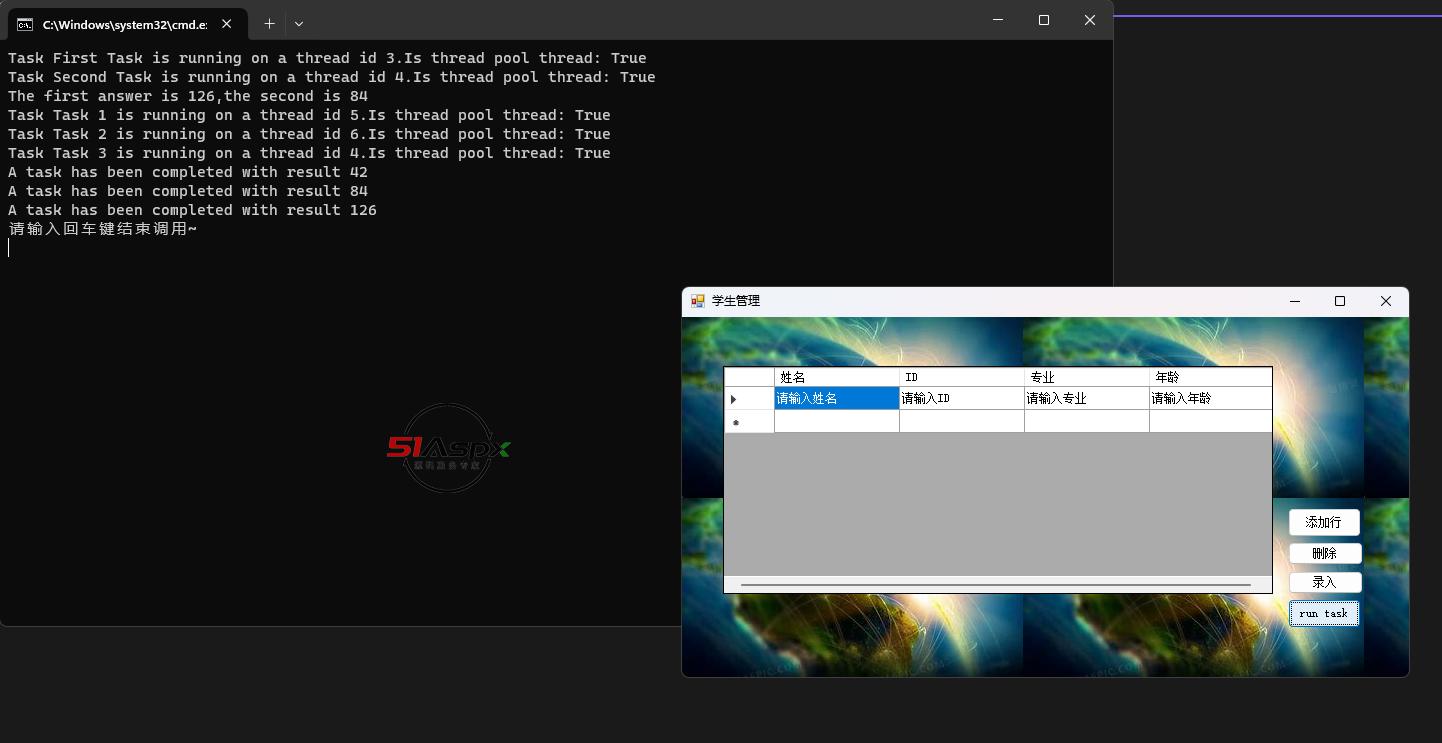Click the 添加行 button
Screen dimensions: 1442x743
pos(1323,523)
